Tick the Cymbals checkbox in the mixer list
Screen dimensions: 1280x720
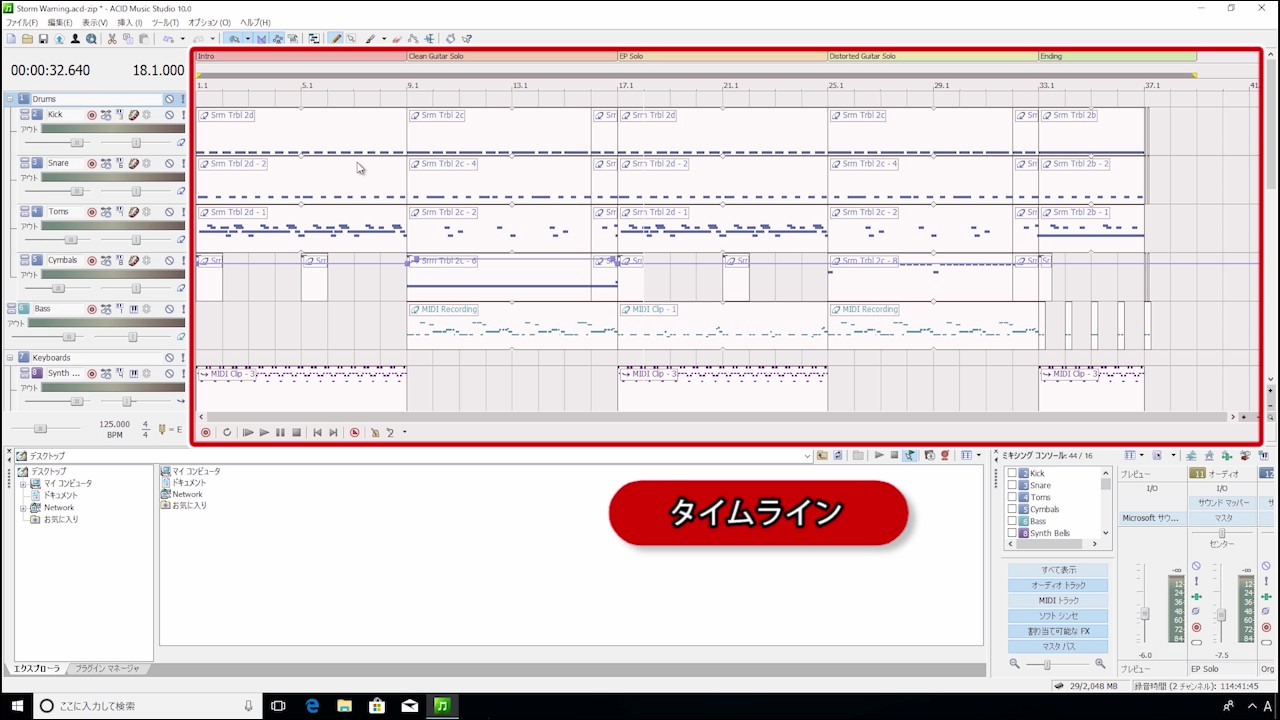coord(1011,509)
